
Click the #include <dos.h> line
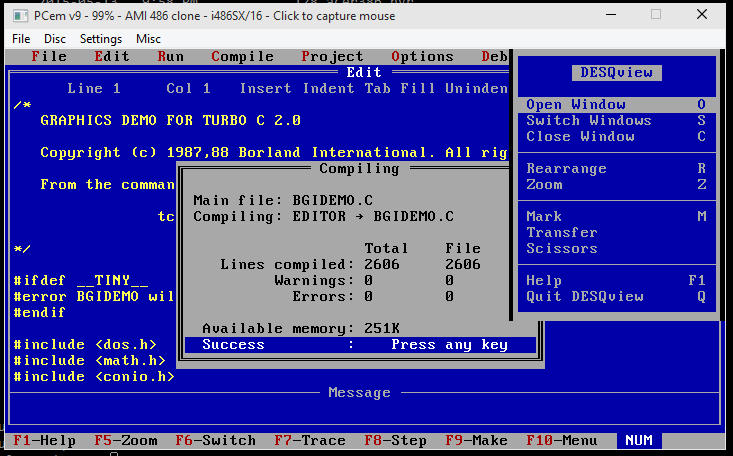85,345
